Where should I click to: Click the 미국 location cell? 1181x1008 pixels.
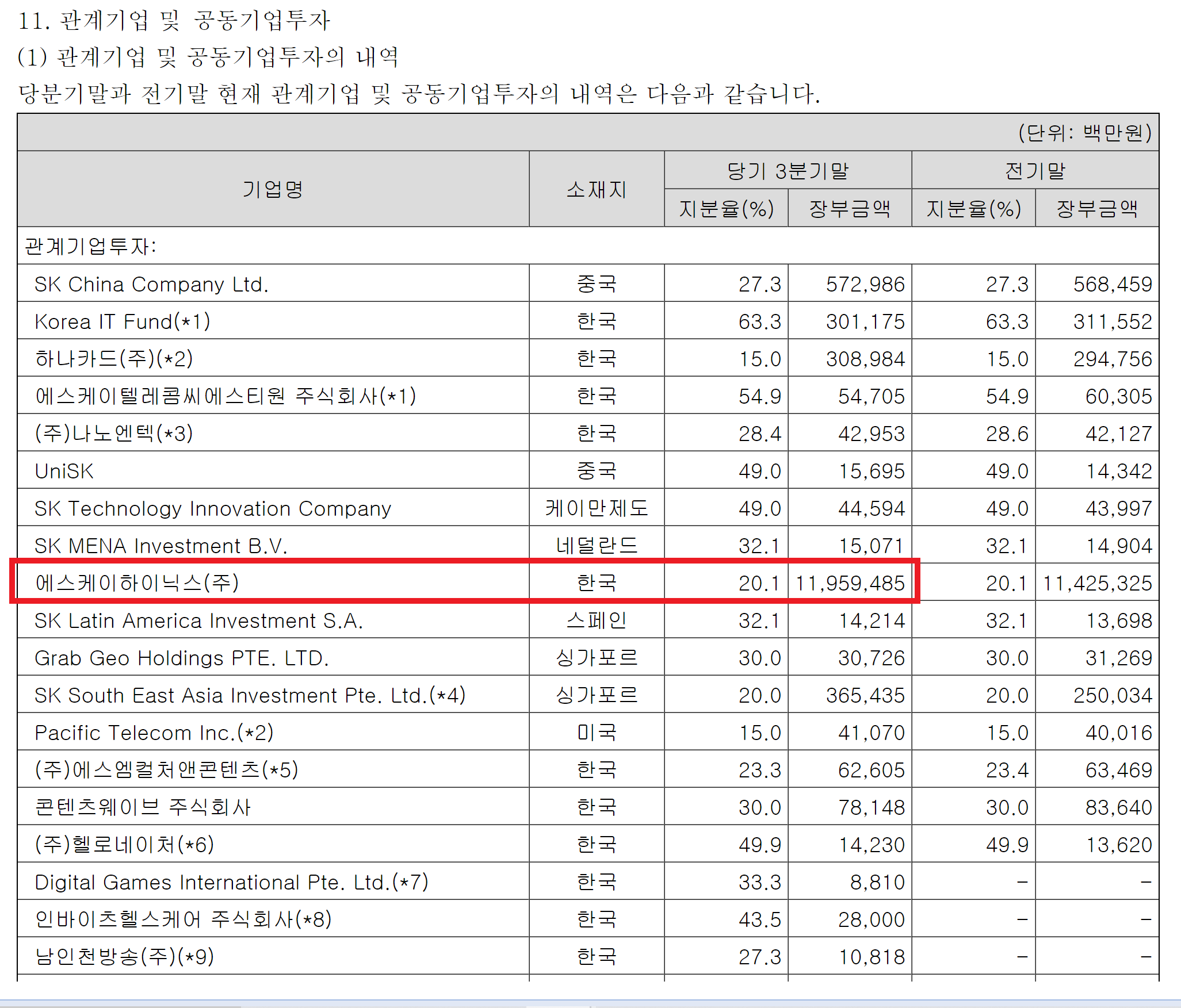[x=597, y=733]
